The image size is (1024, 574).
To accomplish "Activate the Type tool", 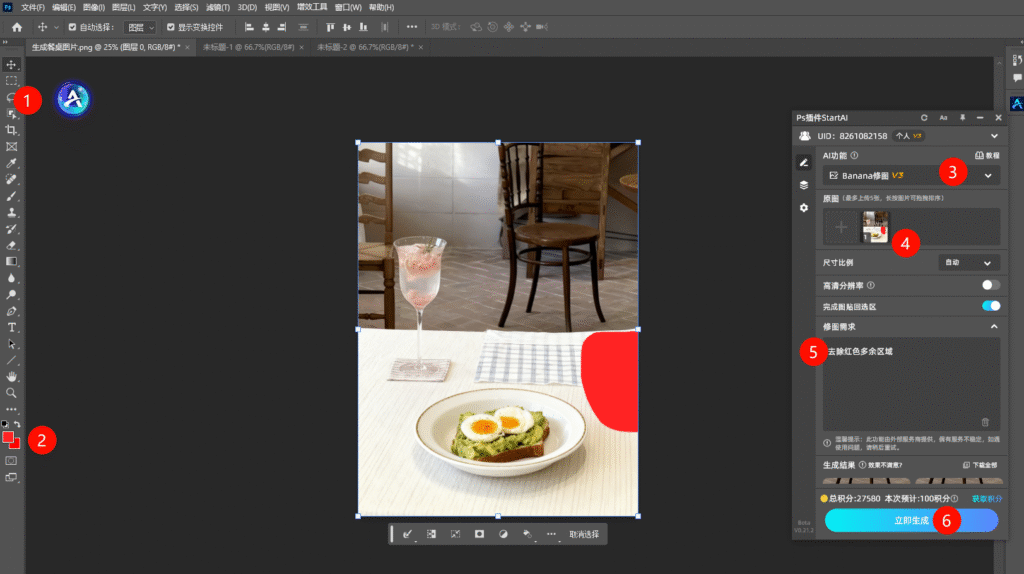I will pos(12,327).
